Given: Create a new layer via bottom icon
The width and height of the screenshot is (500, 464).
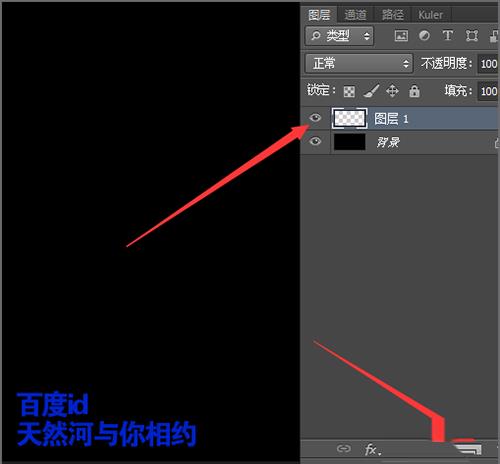Looking at the screenshot, I should (x=469, y=448).
